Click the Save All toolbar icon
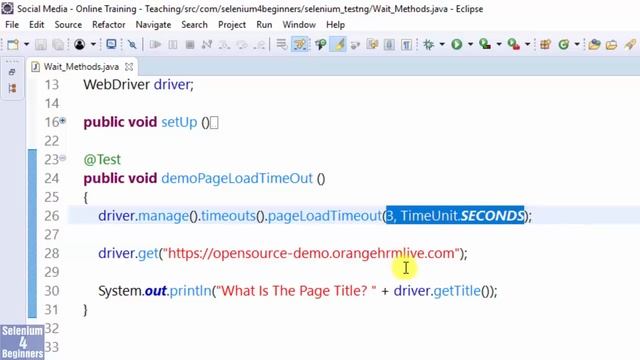This screenshot has height=360, width=640. (x=58, y=44)
